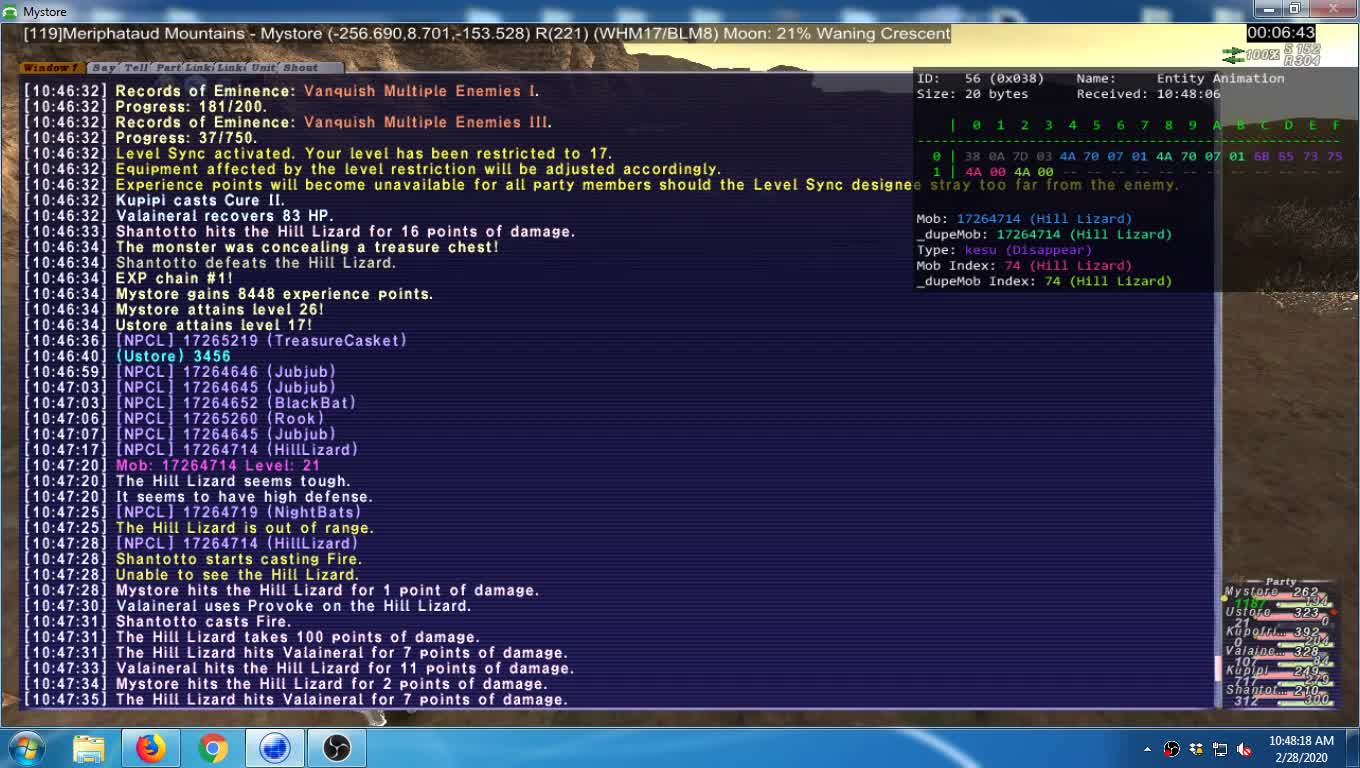Click 'Type: kesu (Disappear)' in packet overlay

click(x=1004, y=250)
